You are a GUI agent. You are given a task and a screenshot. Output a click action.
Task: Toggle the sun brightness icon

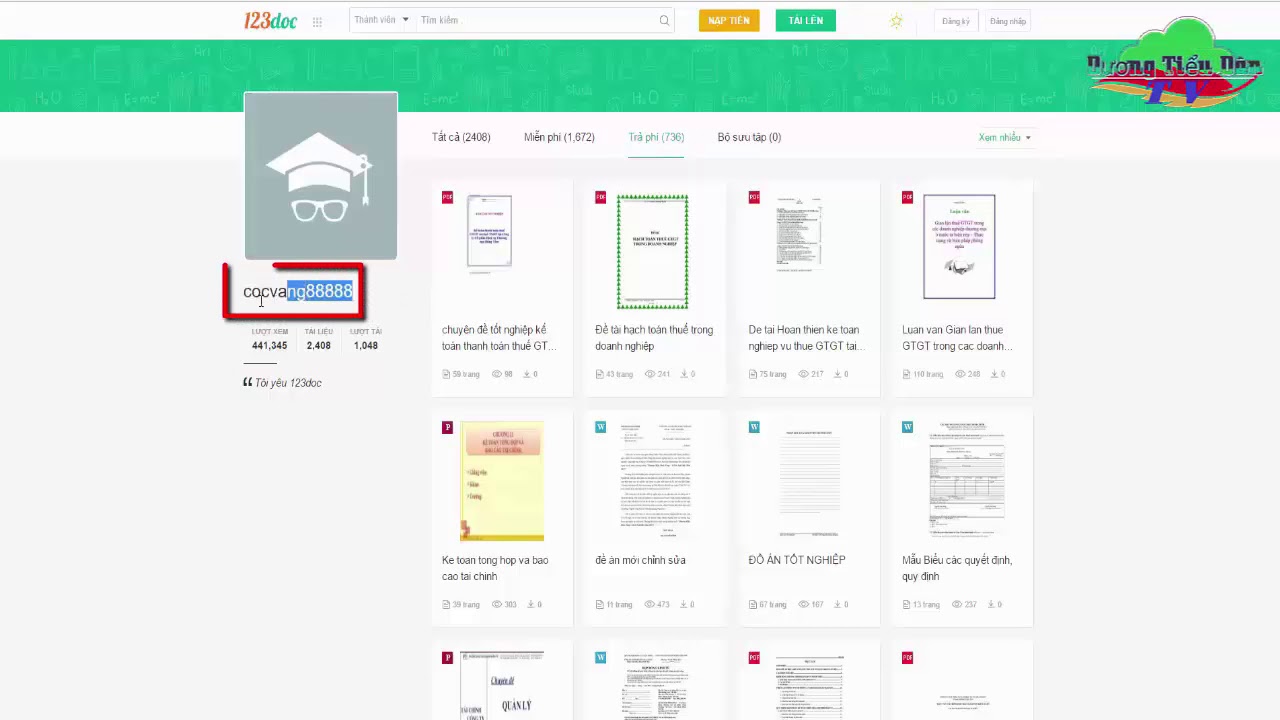pyautogui.click(x=896, y=21)
